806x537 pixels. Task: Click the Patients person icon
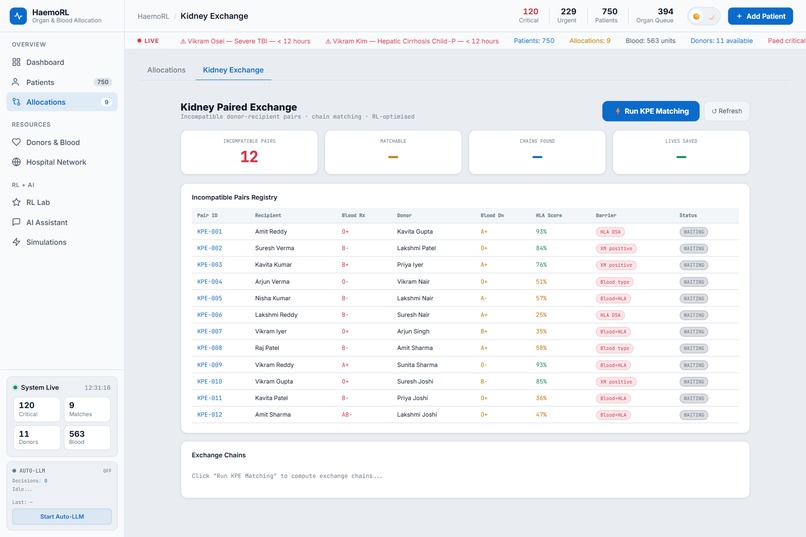[16, 82]
